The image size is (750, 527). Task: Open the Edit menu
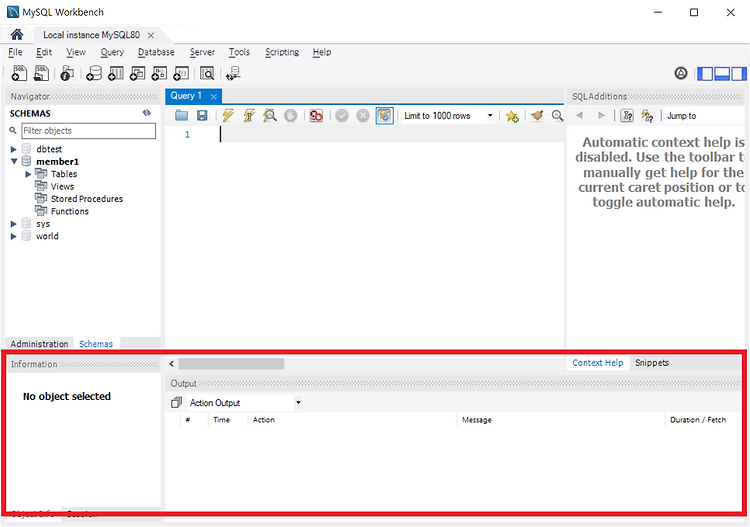coord(44,52)
